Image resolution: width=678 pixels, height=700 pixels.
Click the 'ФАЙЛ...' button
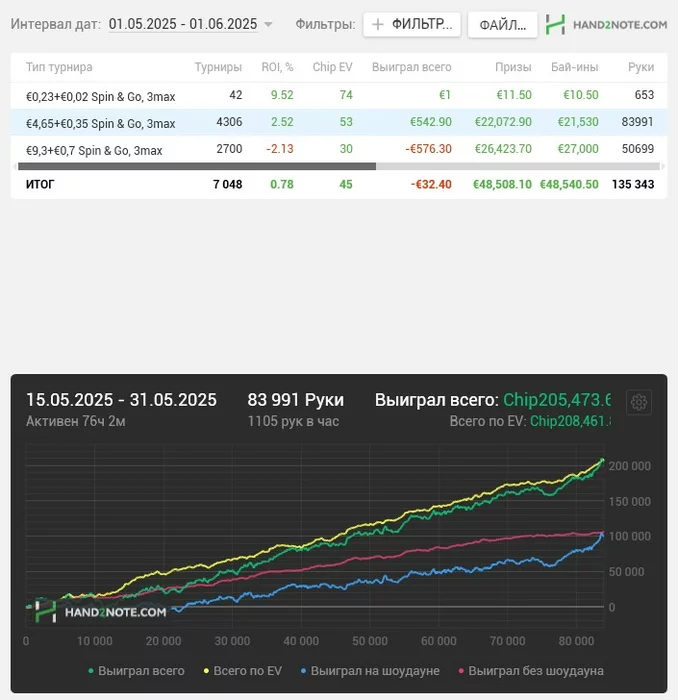point(503,25)
